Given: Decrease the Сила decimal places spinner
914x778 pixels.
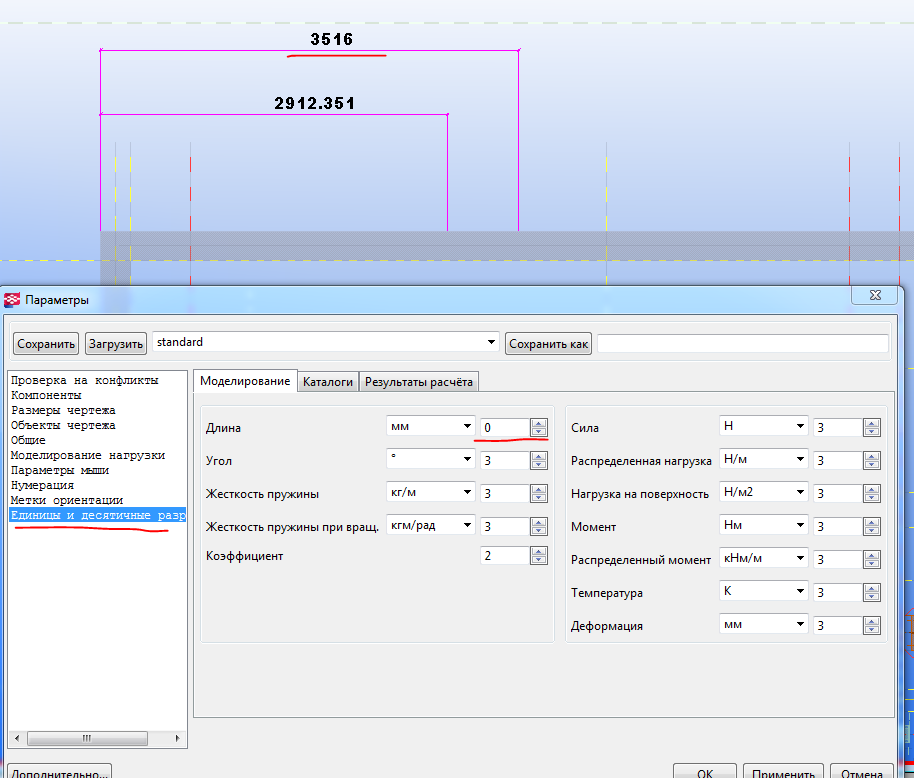Looking at the screenshot, I should click(x=871, y=432).
